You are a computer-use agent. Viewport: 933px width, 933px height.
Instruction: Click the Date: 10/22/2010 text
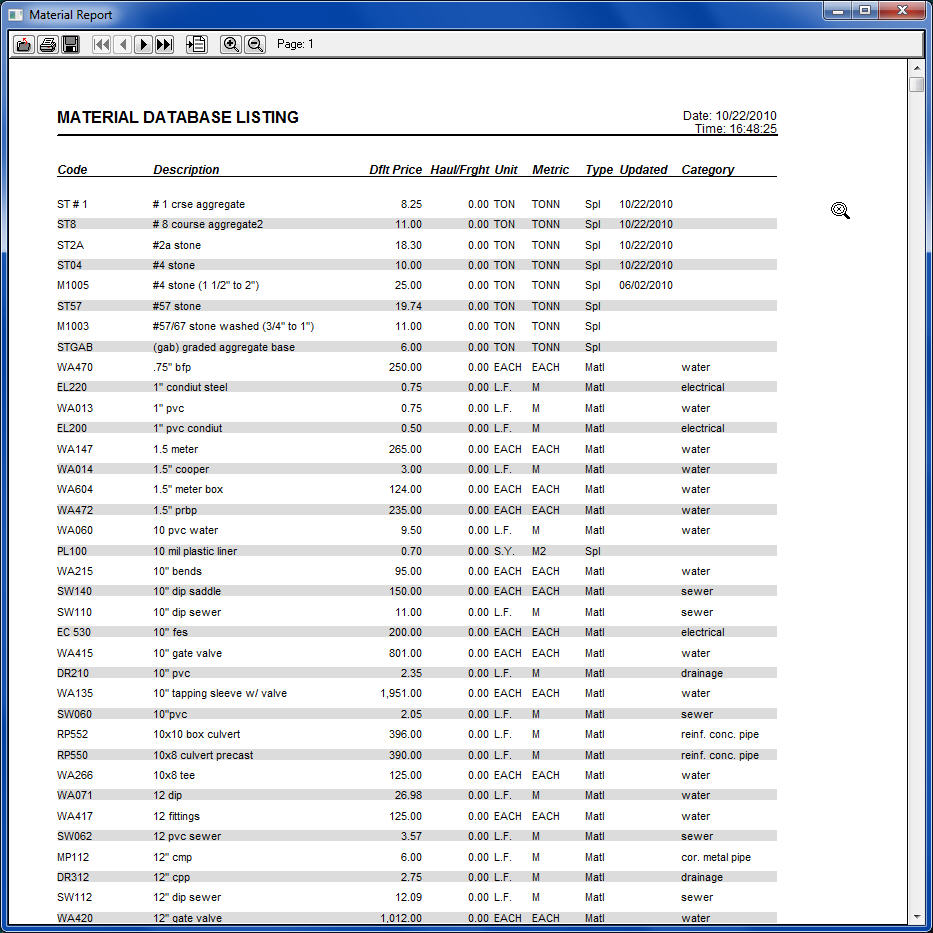tap(730, 115)
